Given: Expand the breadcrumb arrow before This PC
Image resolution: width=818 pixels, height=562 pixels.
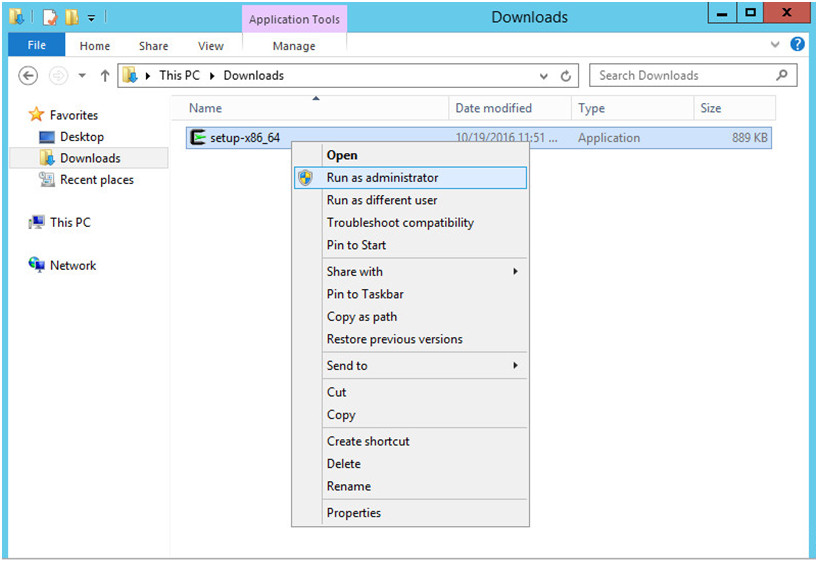Looking at the screenshot, I should pyautogui.click(x=148, y=76).
